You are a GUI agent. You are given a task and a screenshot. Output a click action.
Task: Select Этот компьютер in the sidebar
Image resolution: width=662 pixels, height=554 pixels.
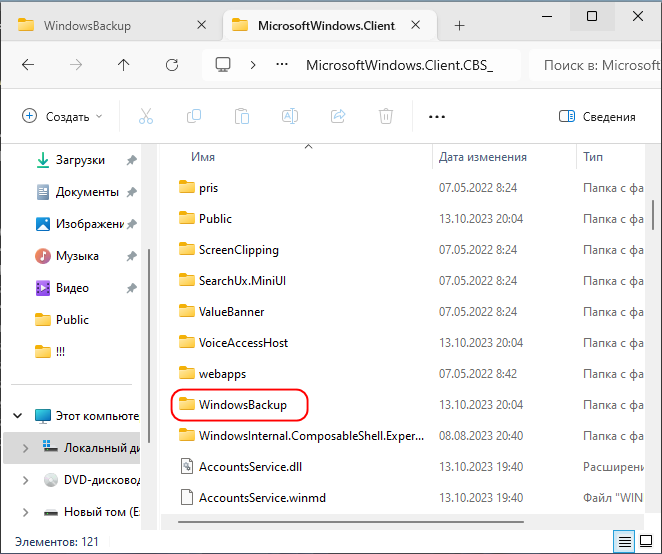(87, 416)
